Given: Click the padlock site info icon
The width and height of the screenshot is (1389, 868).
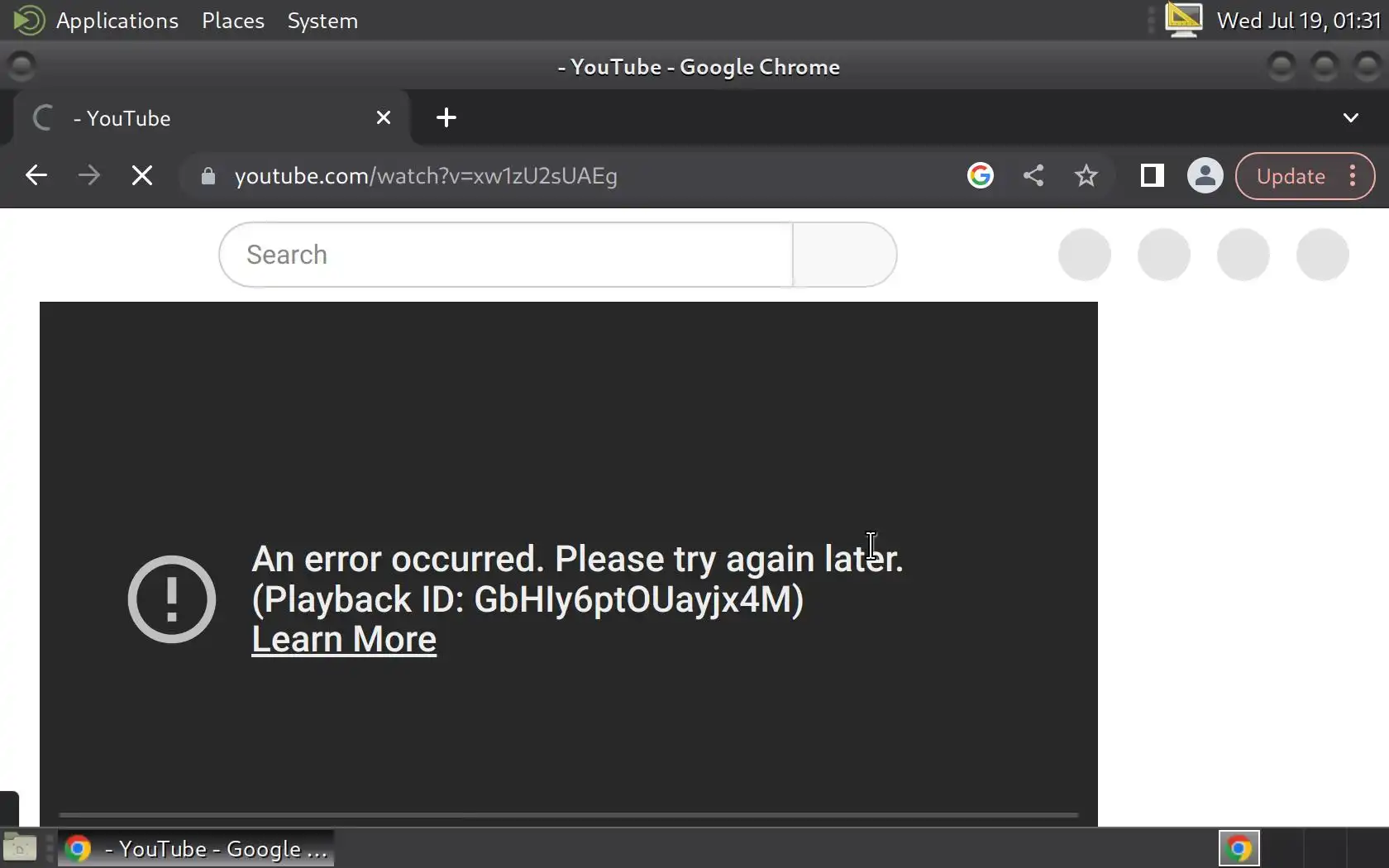Looking at the screenshot, I should pos(208,176).
